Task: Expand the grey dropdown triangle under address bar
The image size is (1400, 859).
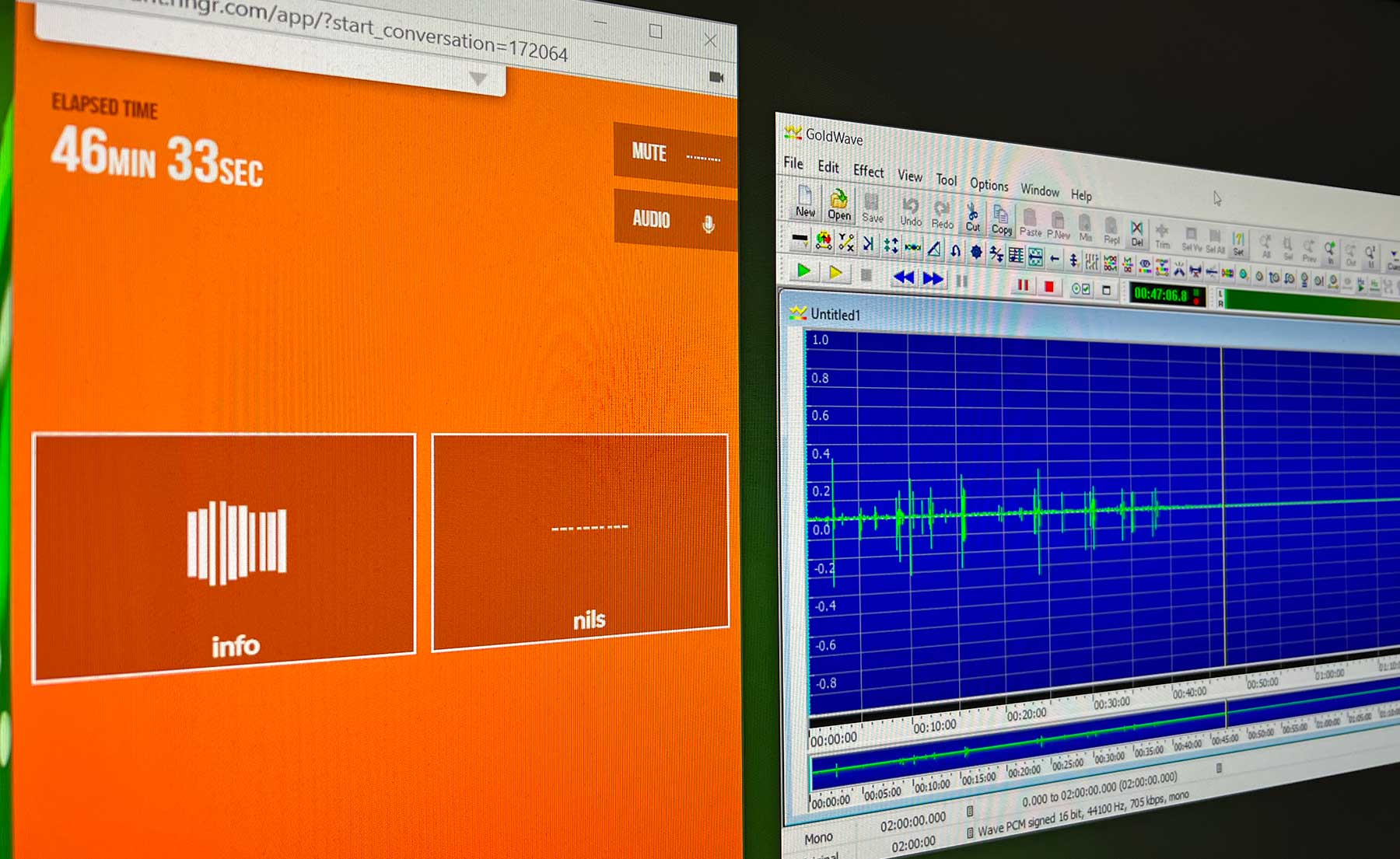Action: tap(478, 79)
